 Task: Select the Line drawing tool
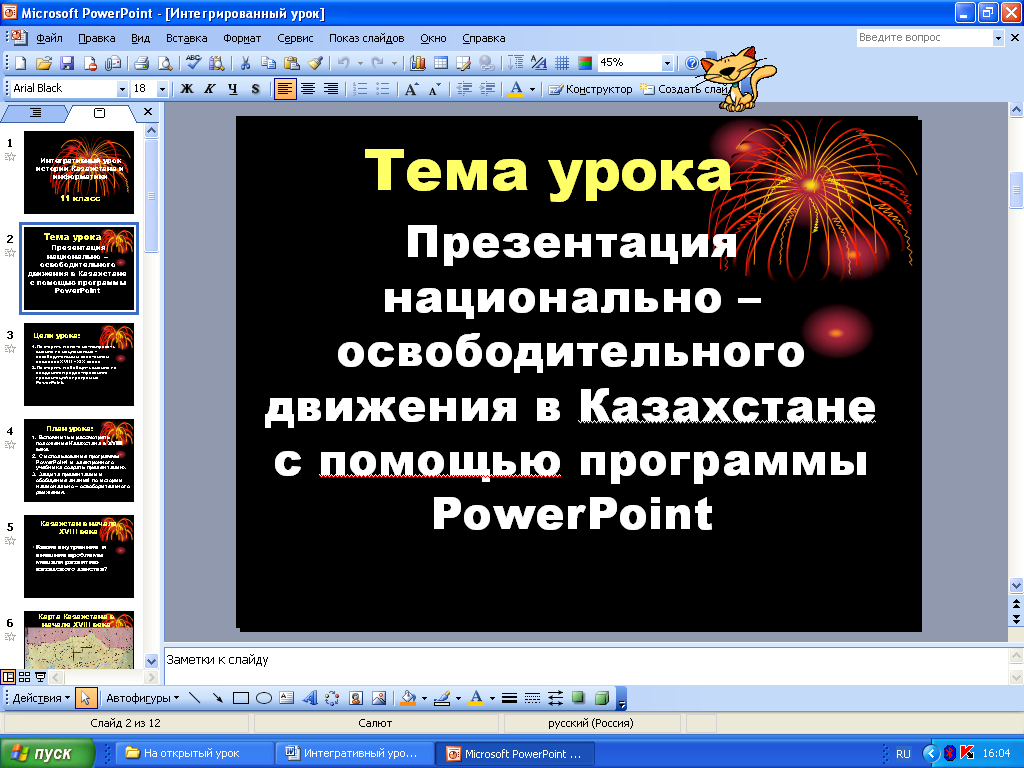(195, 698)
